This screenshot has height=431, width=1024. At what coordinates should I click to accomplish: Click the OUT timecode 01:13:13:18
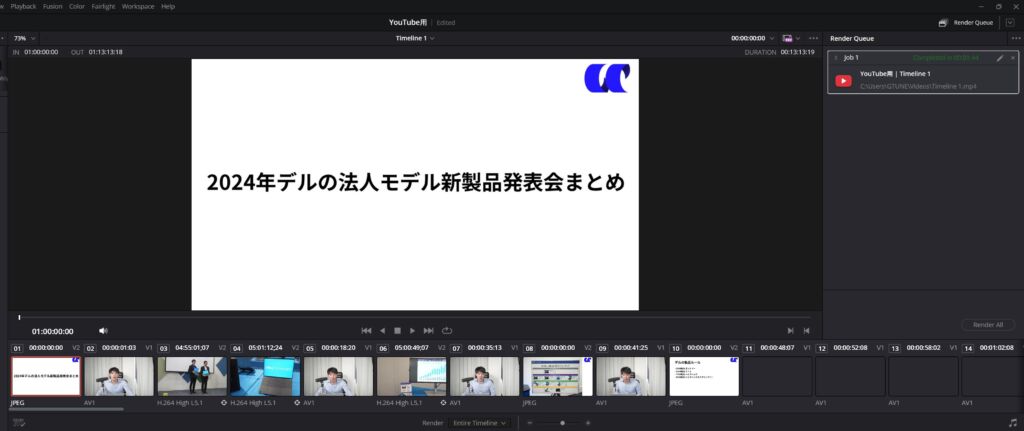coord(106,52)
